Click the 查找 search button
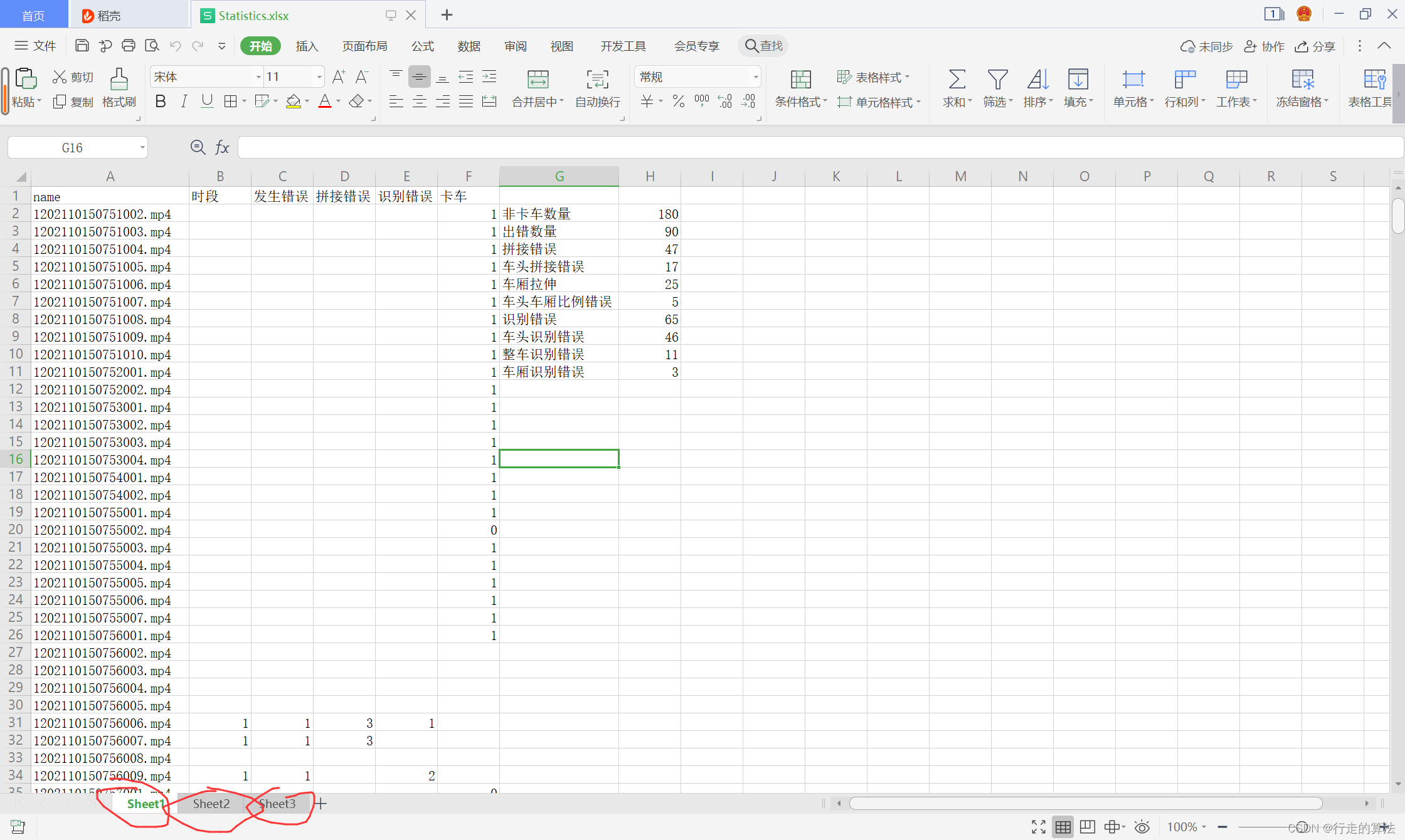Image resolution: width=1405 pixels, height=840 pixels. (x=763, y=46)
